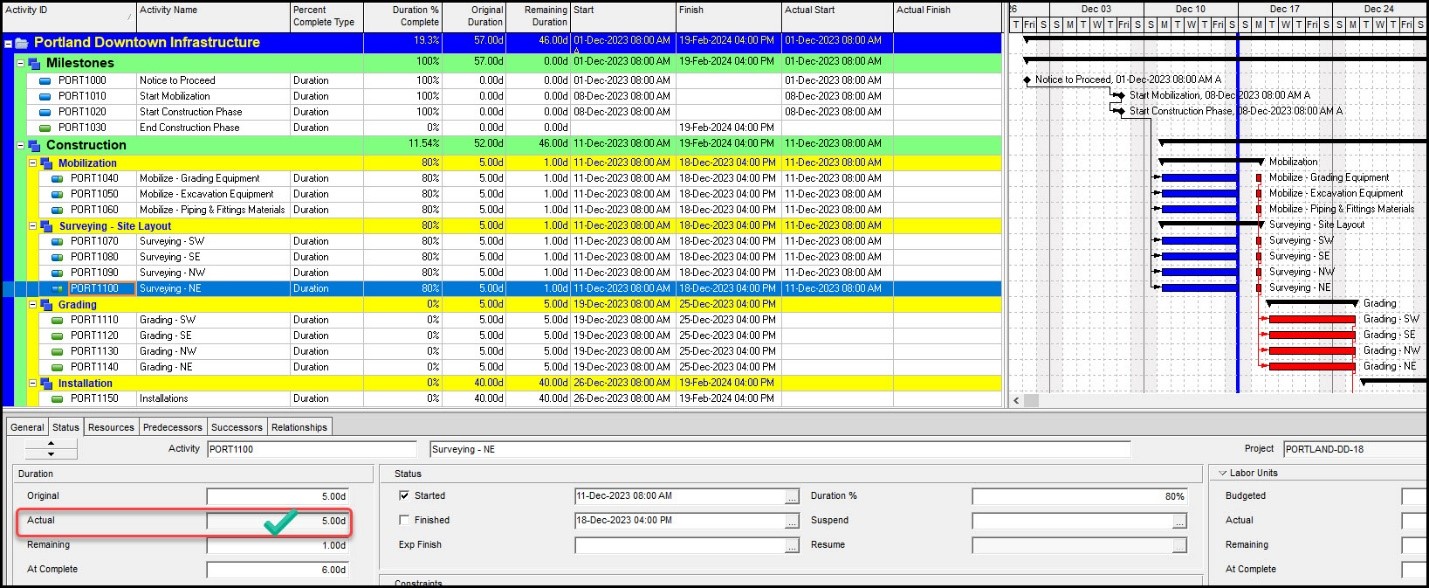This screenshot has width=1429, height=588.
Task: Click the Construction WBS icon
Action: click(x=34, y=146)
